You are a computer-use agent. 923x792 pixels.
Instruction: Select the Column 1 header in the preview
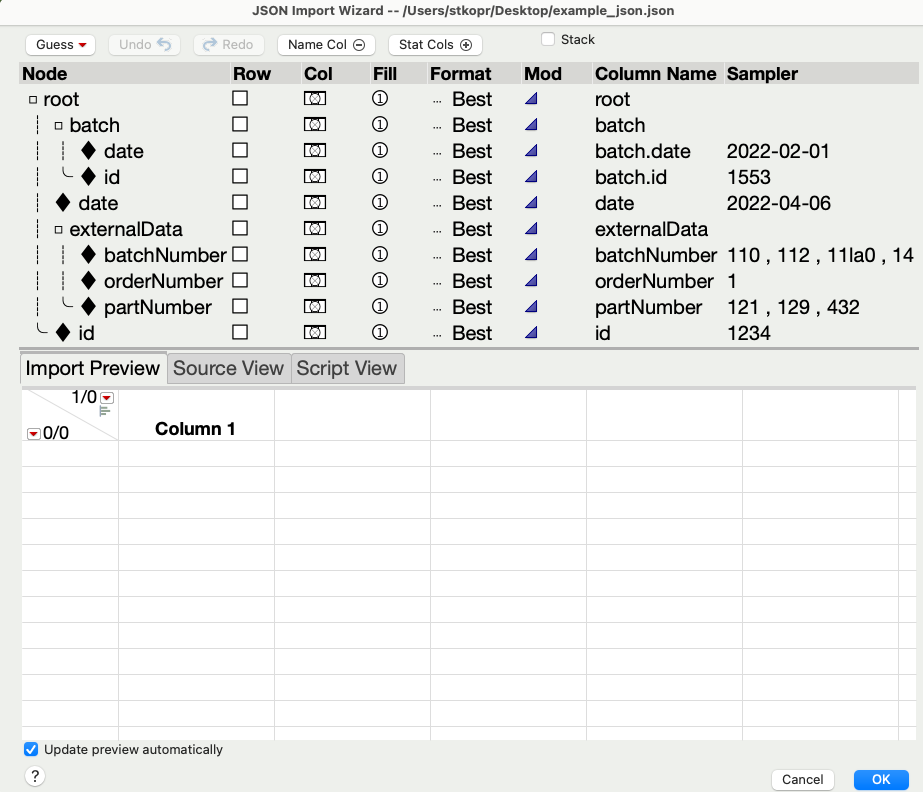[195, 429]
